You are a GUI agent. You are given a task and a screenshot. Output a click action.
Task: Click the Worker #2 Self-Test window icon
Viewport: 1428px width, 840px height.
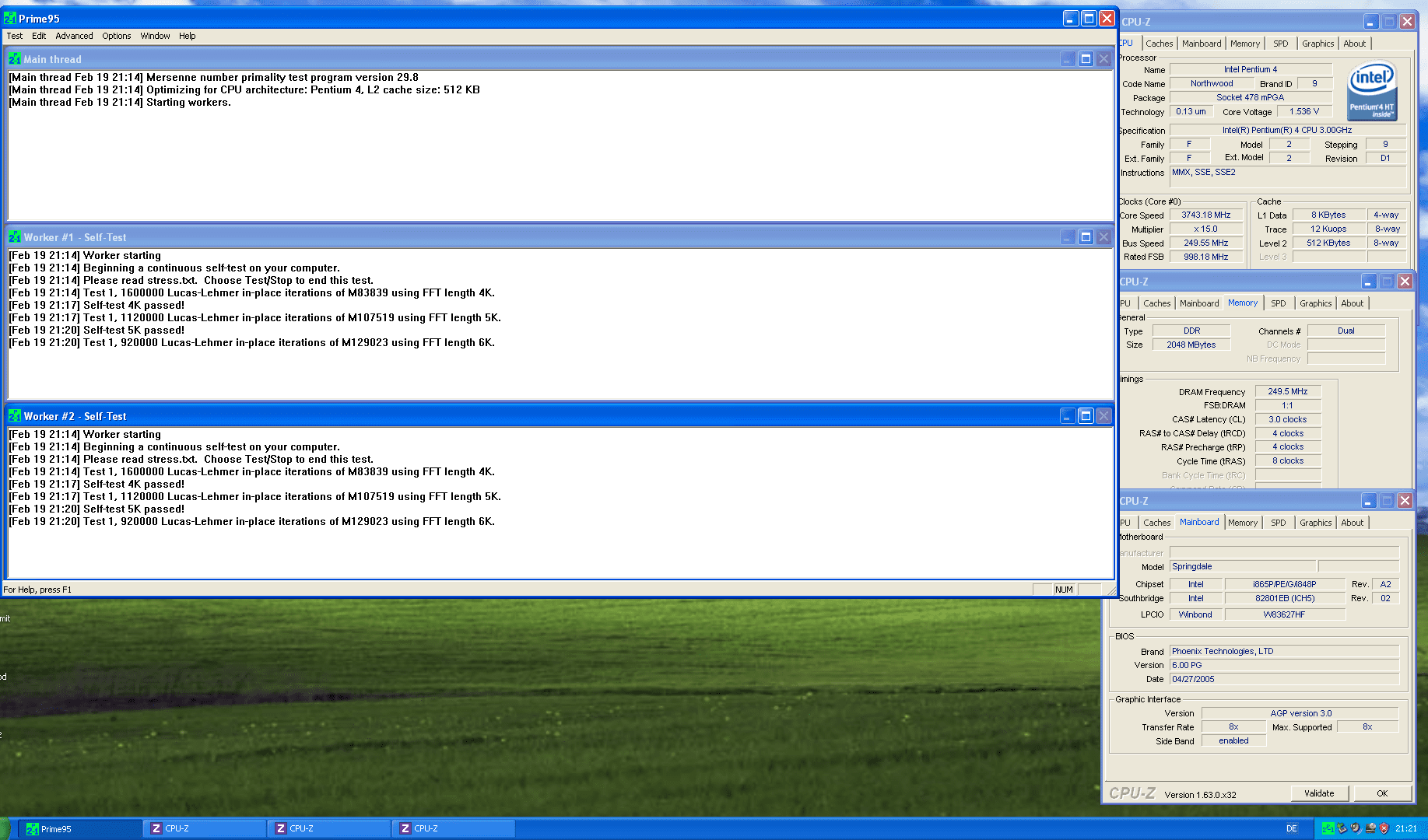pyautogui.click(x=15, y=416)
